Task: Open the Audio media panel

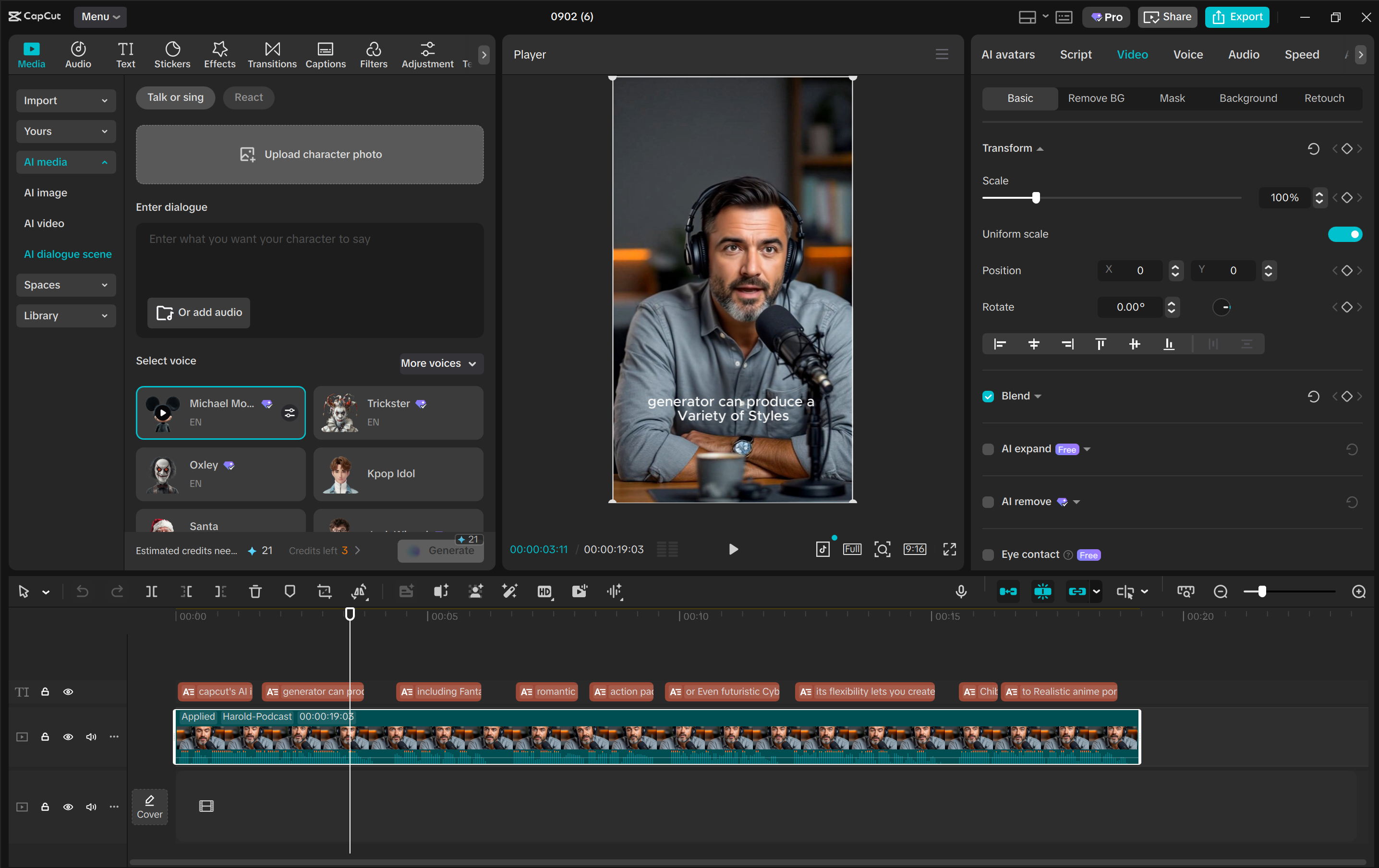Action: [x=78, y=55]
